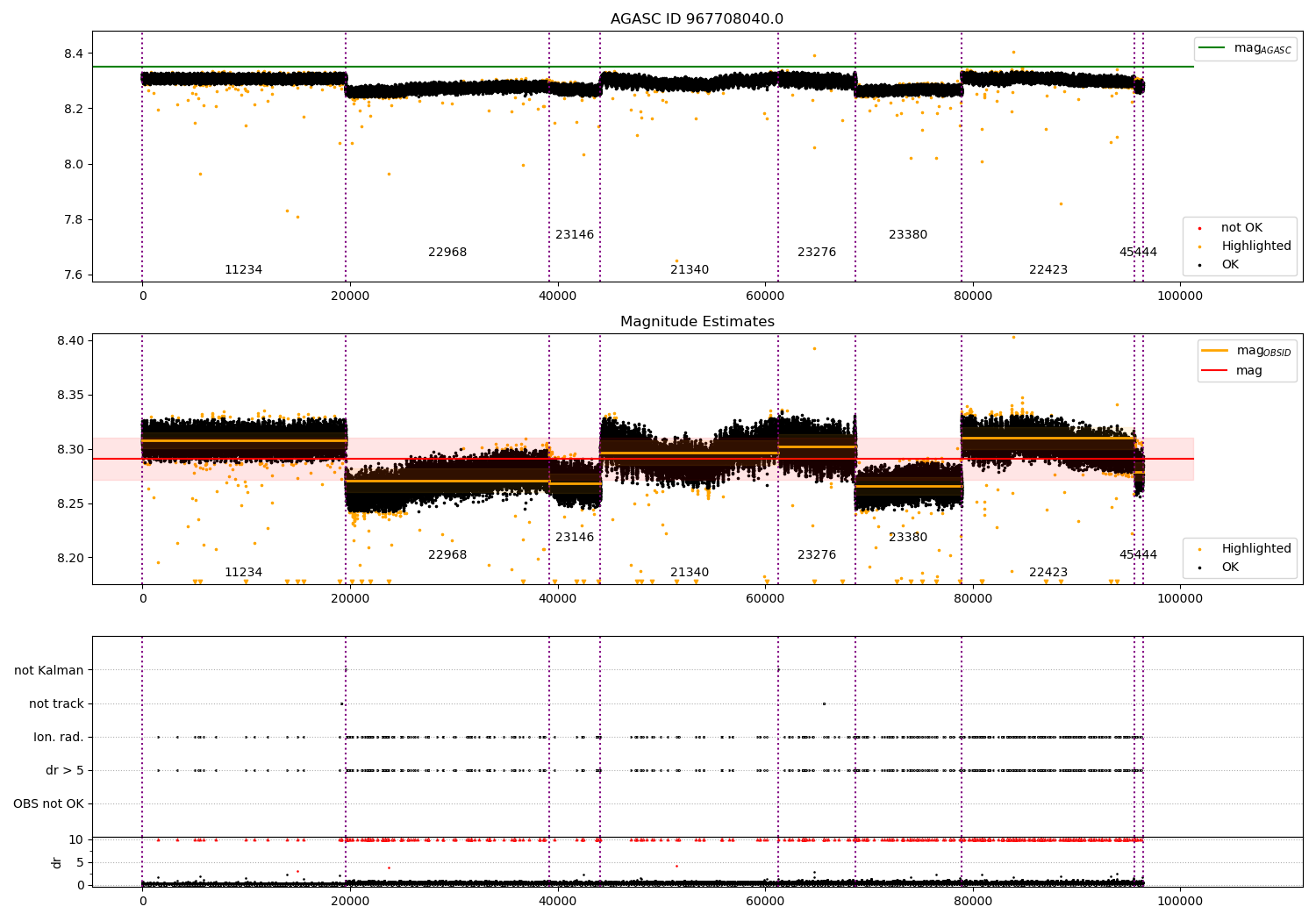Click obsid label 23380 in top plot

point(908,235)
